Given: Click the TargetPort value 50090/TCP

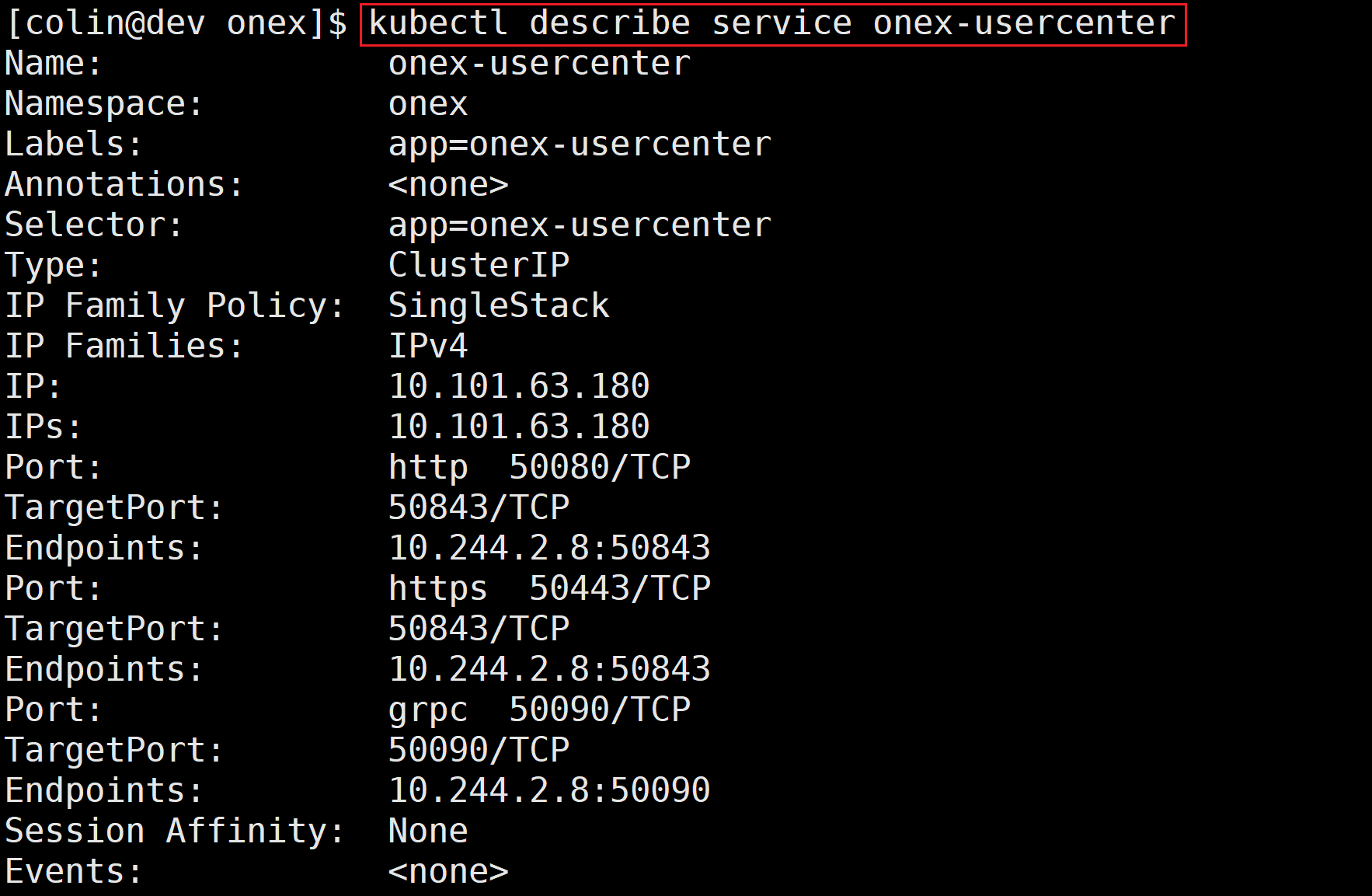Looking at the screenshot, I should [479, 751].
